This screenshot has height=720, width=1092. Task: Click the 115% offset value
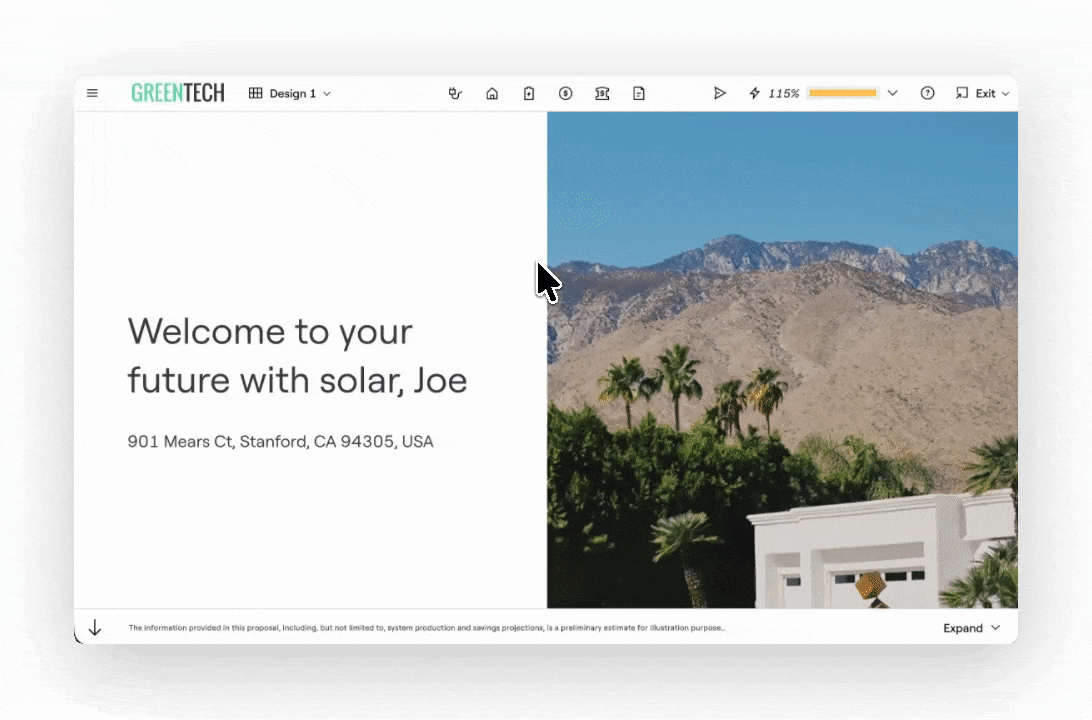784,93
